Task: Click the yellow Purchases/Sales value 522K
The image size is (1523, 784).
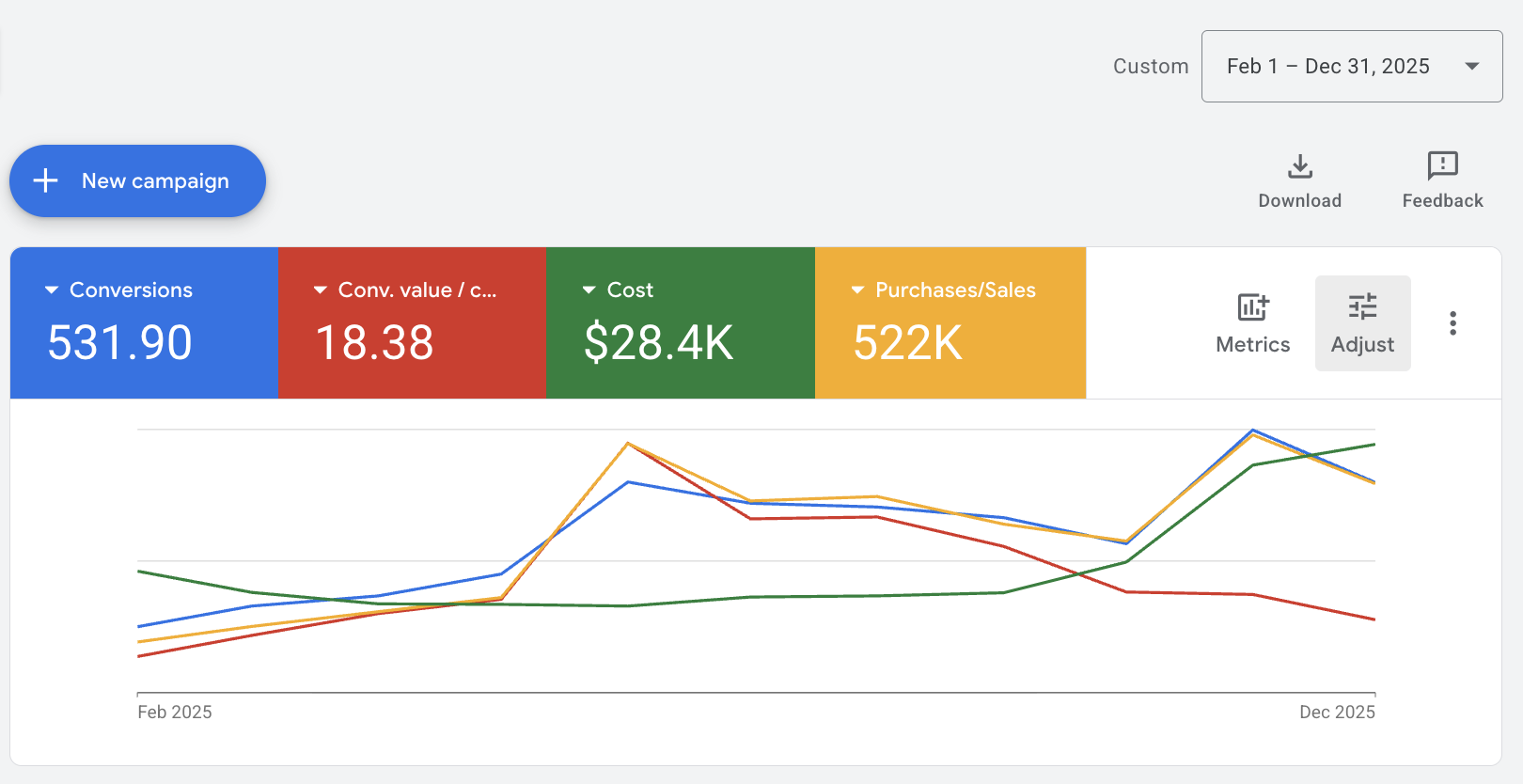Action: (907, 342)
